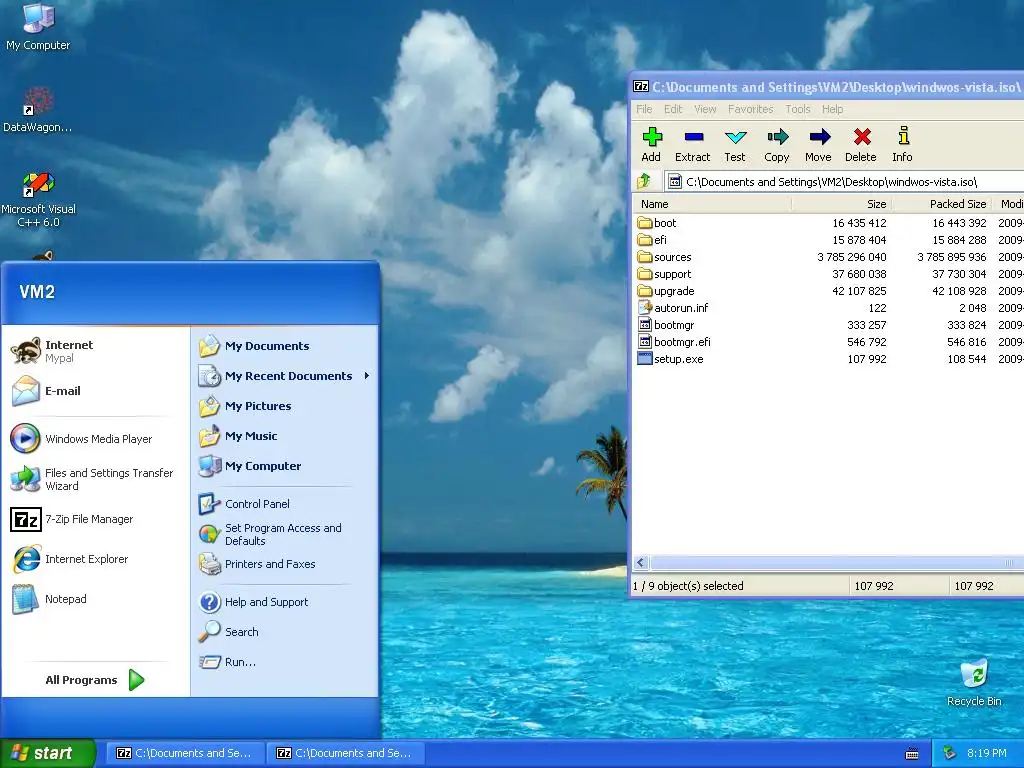Click the system clock showing 8:19 PM
1024x768 pixels.
click(x=986, y=753)
